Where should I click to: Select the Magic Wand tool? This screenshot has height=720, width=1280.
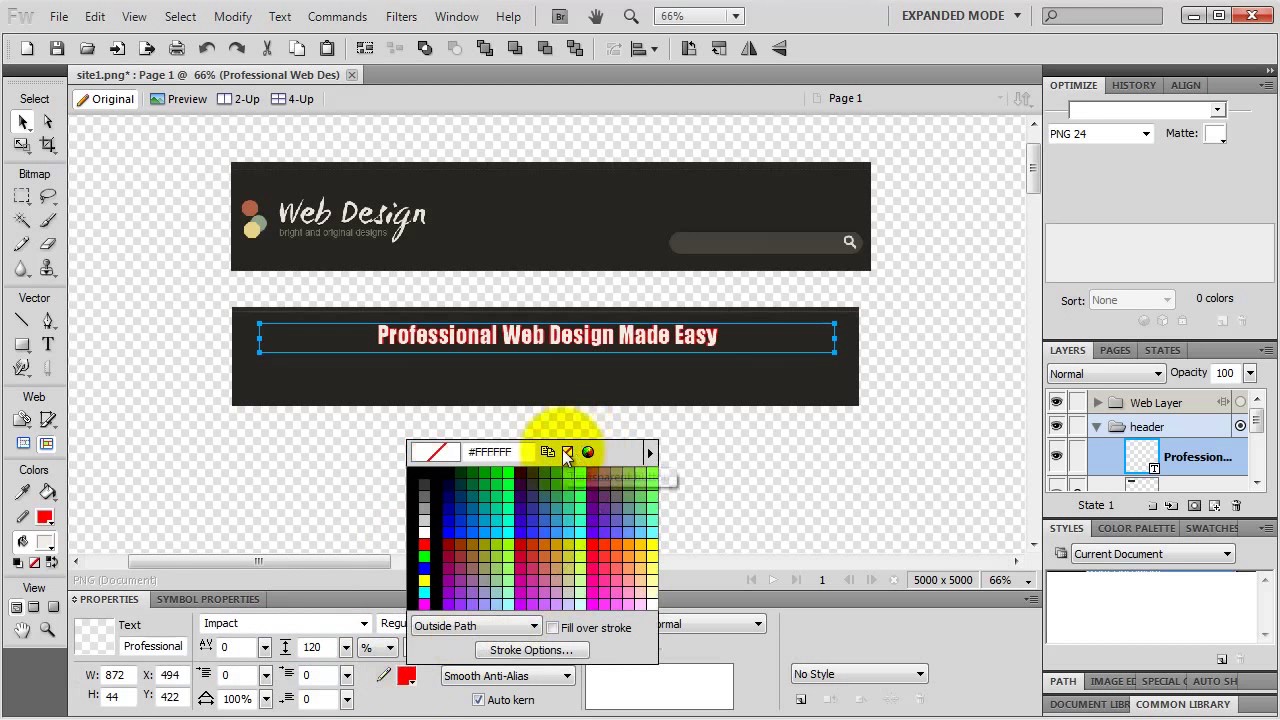pos(22,220)
